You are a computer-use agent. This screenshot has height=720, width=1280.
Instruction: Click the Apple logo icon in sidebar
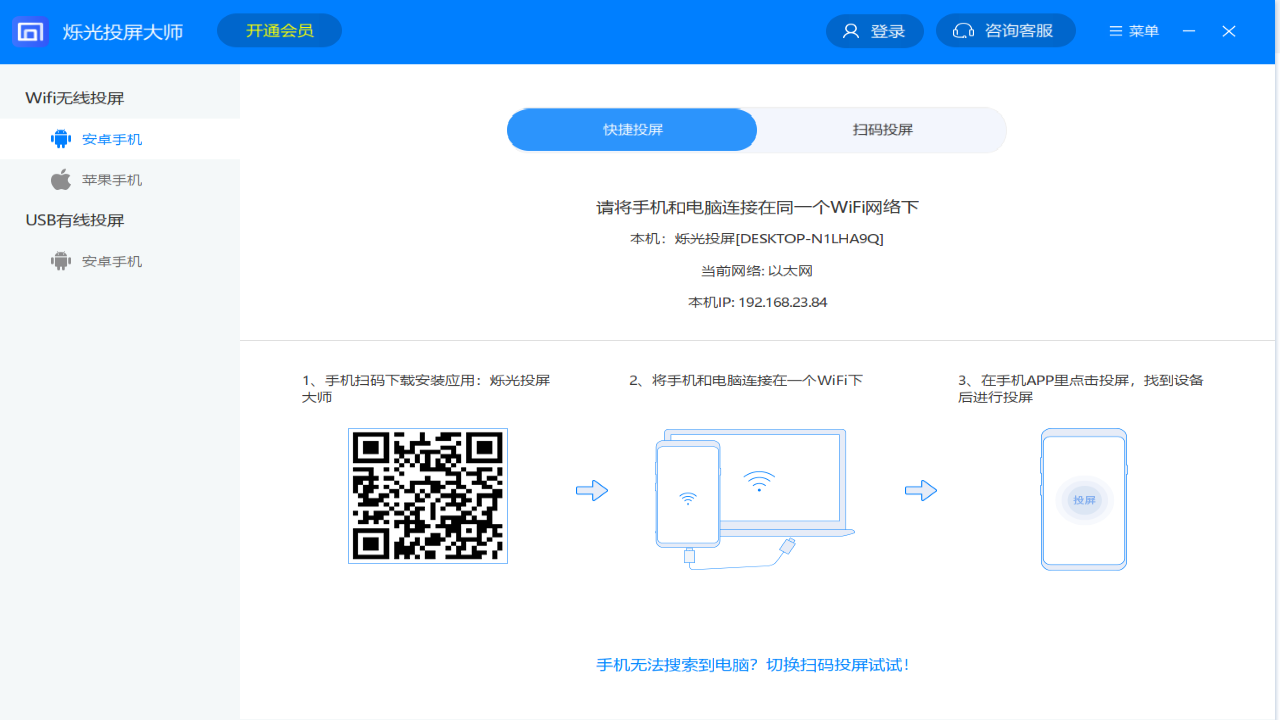(61, 180)
